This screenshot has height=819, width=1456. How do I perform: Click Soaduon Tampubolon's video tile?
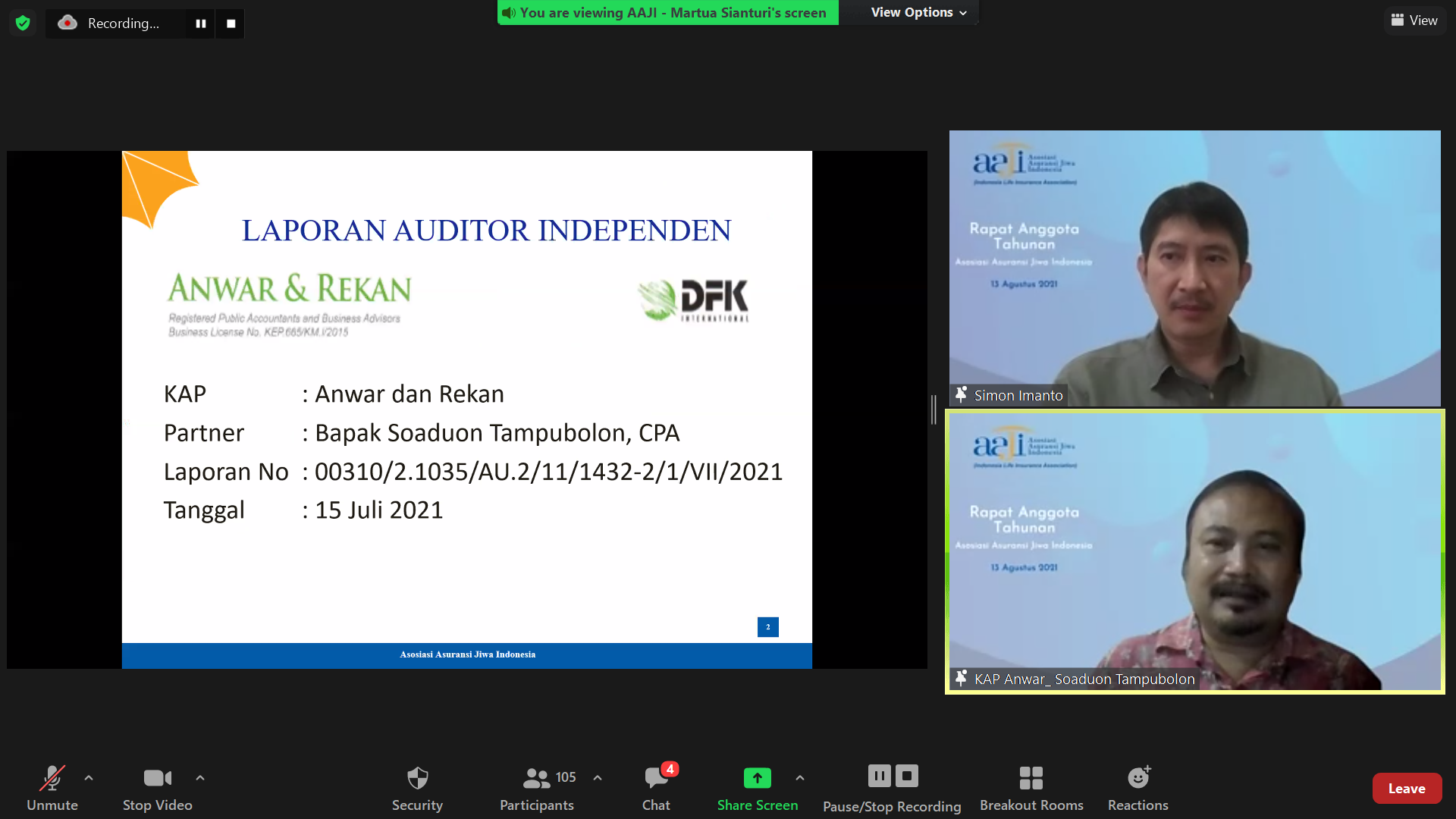[1194, 551]
